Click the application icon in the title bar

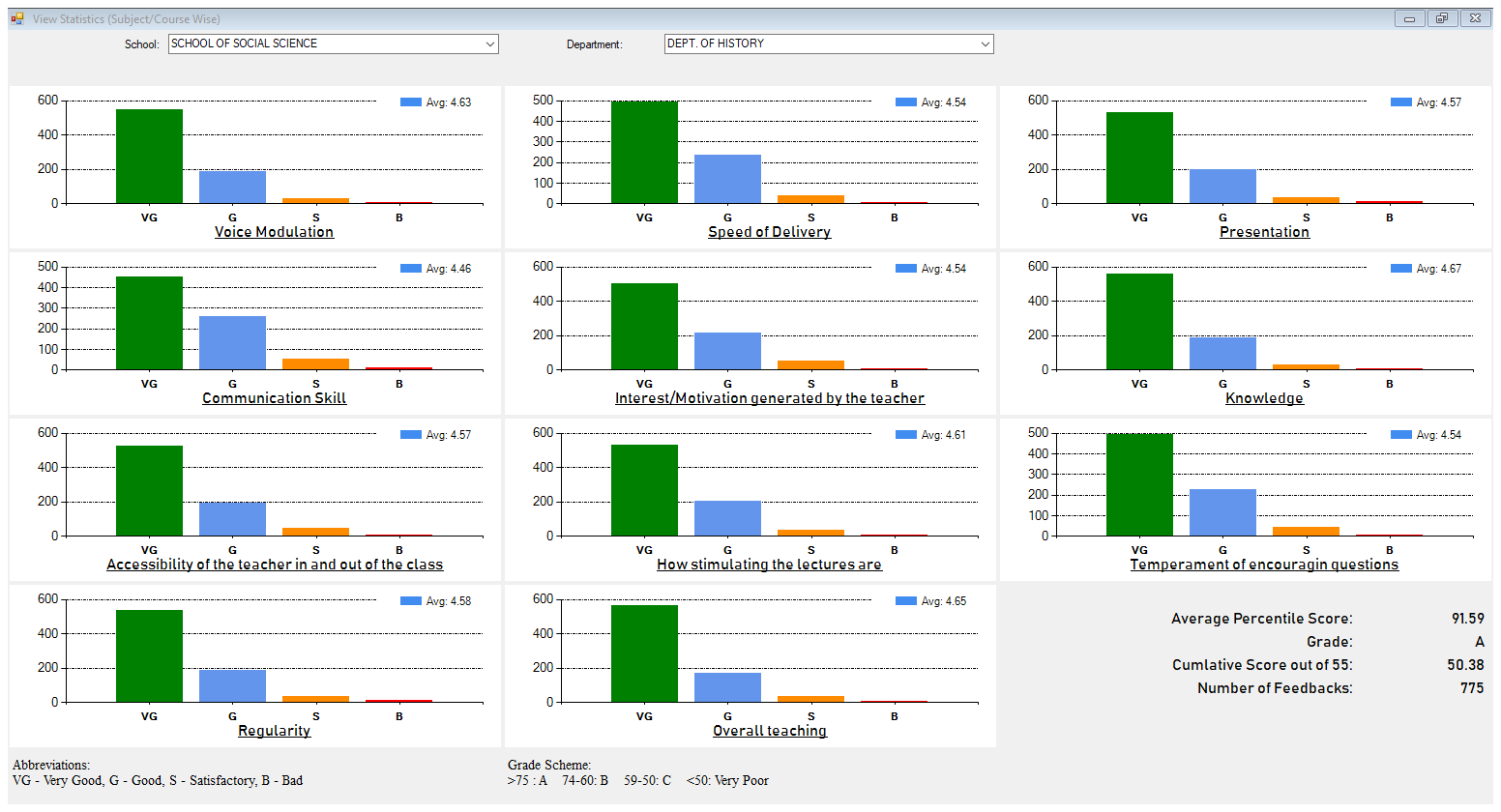point(17,18)
